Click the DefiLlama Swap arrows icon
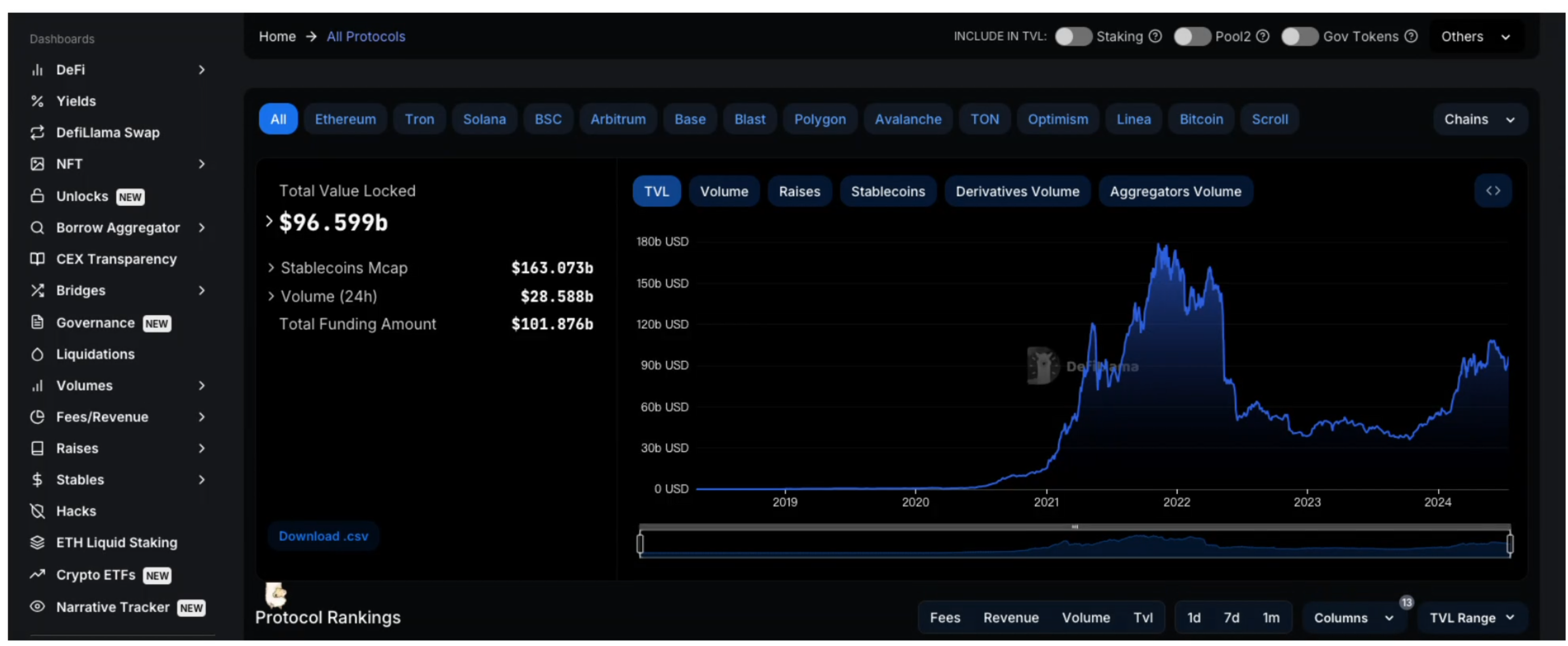 point(37,133)
